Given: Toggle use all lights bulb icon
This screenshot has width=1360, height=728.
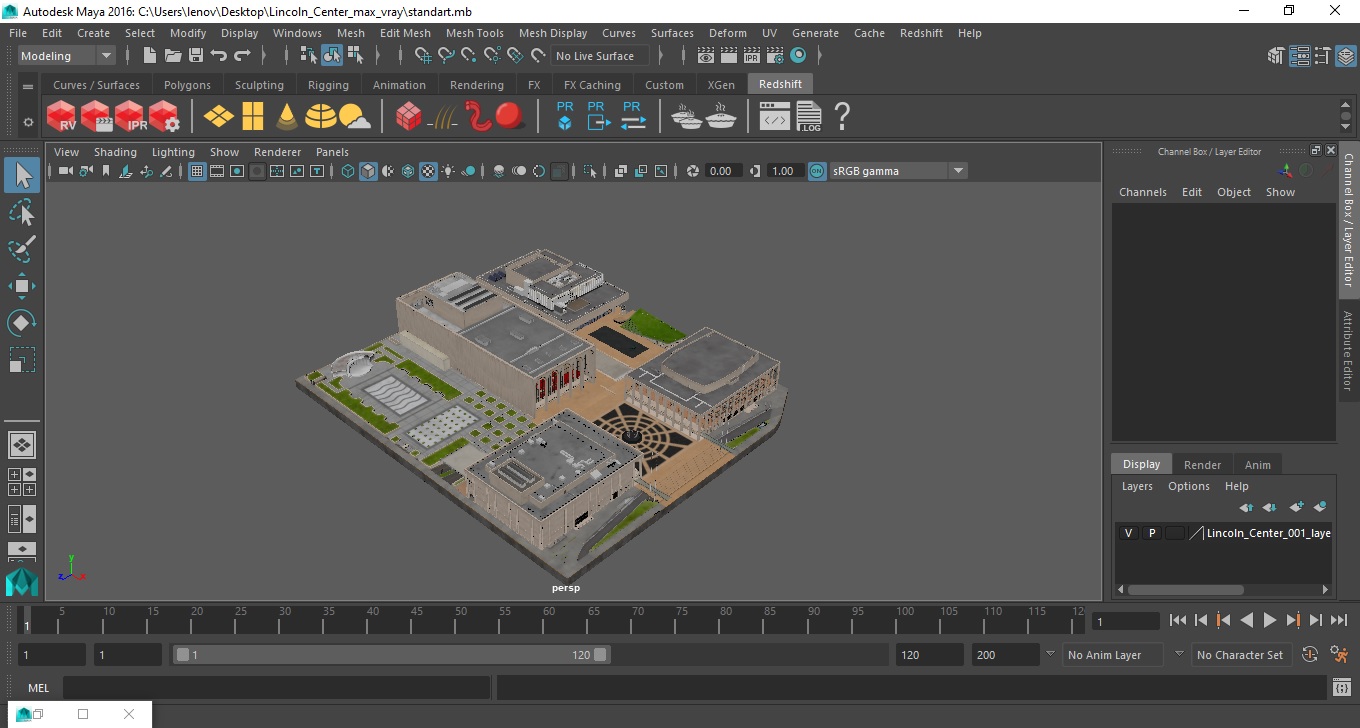Looking at the screenshot, I should tap(448, 171).
